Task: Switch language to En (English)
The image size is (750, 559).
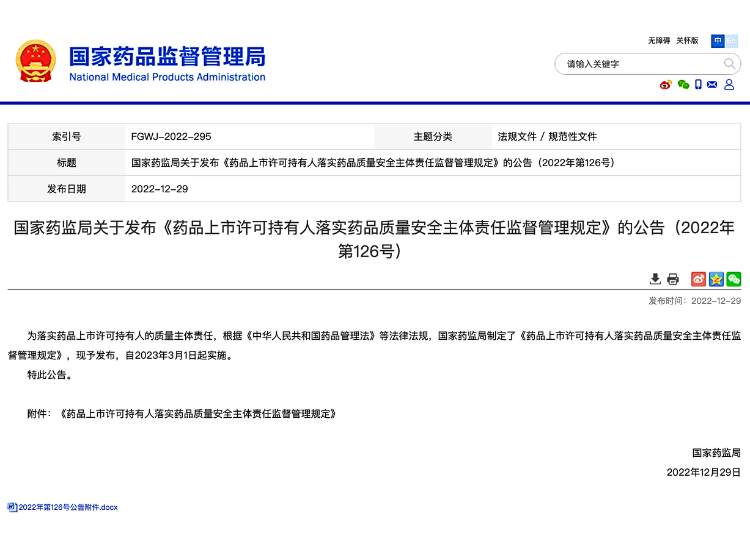Action: click(x=731, y=41)
